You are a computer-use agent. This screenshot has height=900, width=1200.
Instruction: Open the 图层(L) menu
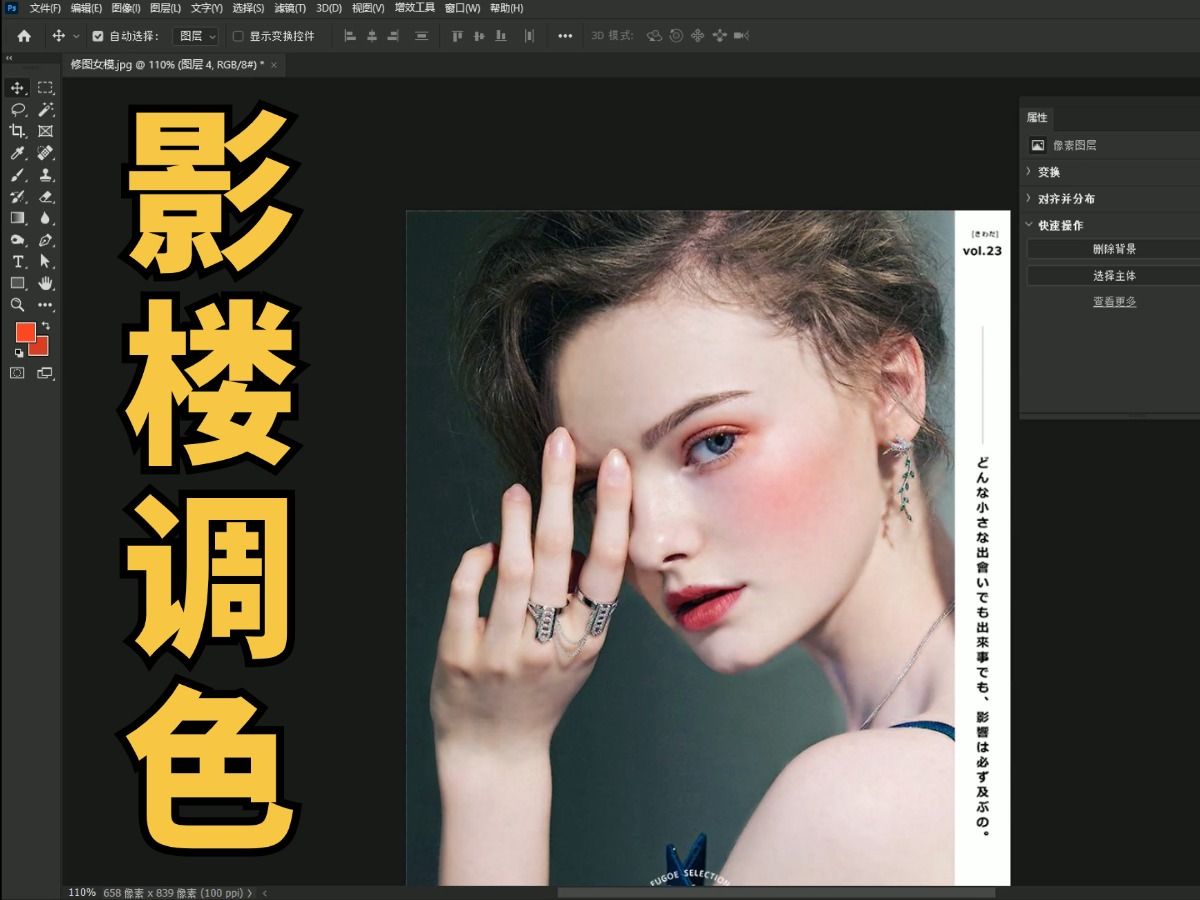click(x=166, y=8)
